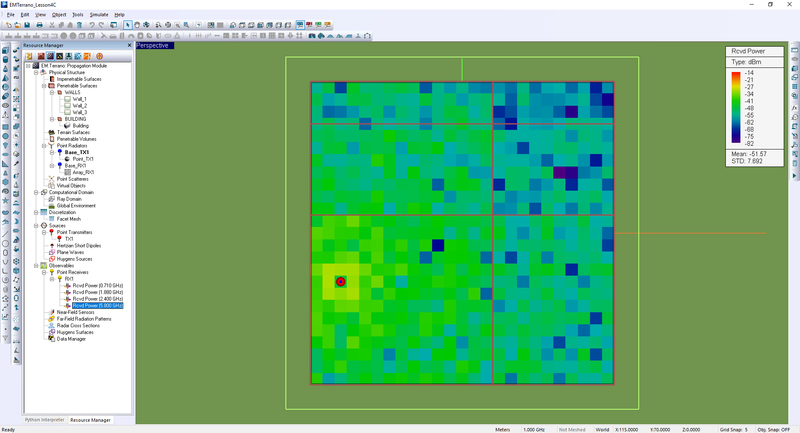Click the Rcvd Power legend color bar
Screen dimensions: 800x433
pos(736,108)
